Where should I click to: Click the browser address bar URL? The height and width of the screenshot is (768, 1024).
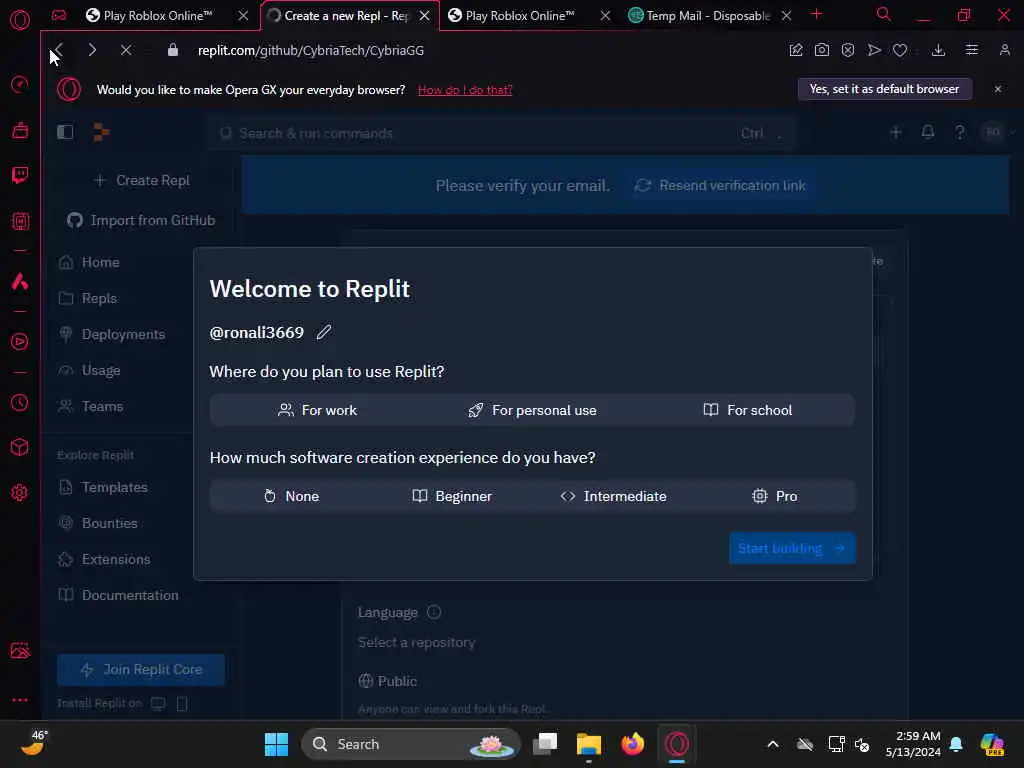[311, 50]
